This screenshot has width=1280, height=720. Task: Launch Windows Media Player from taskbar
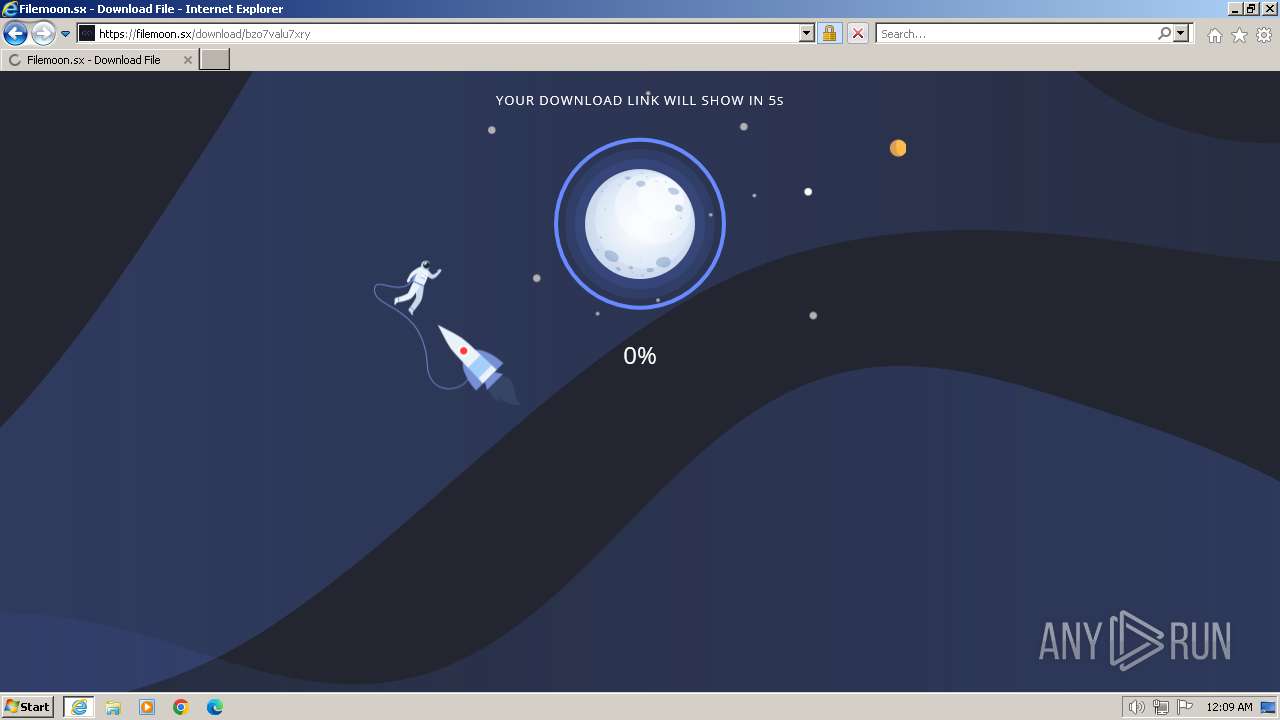pyautogui.click(x=147, y=707)
